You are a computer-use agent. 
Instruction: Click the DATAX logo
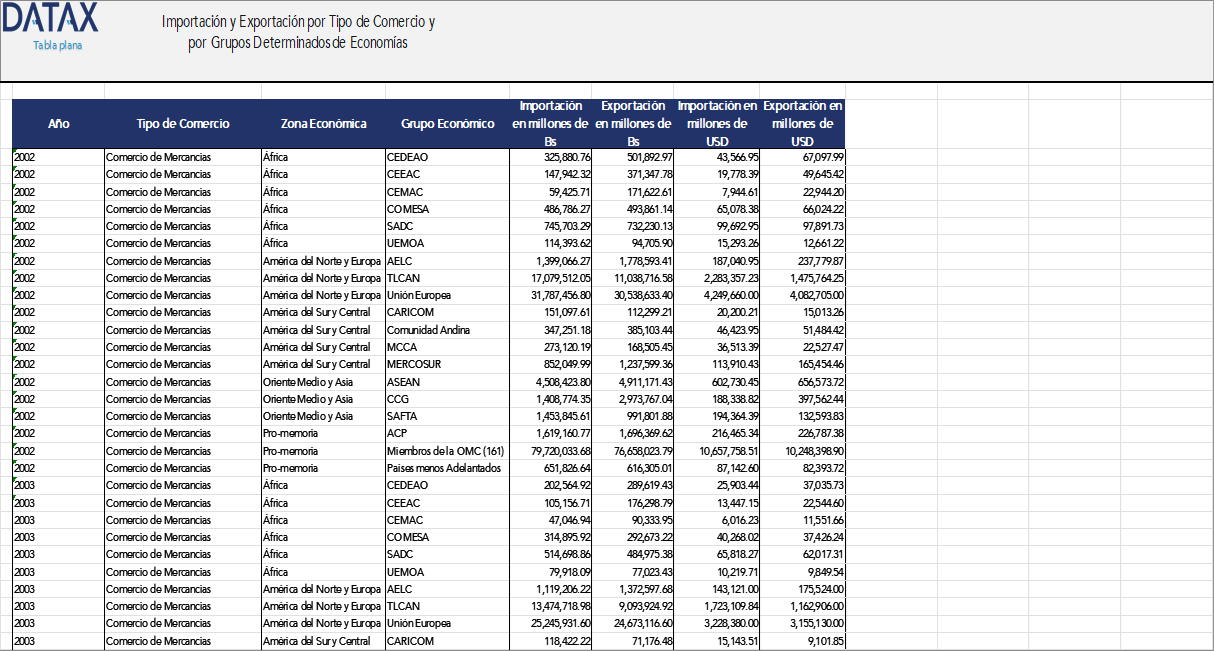[x=50, y=18]
